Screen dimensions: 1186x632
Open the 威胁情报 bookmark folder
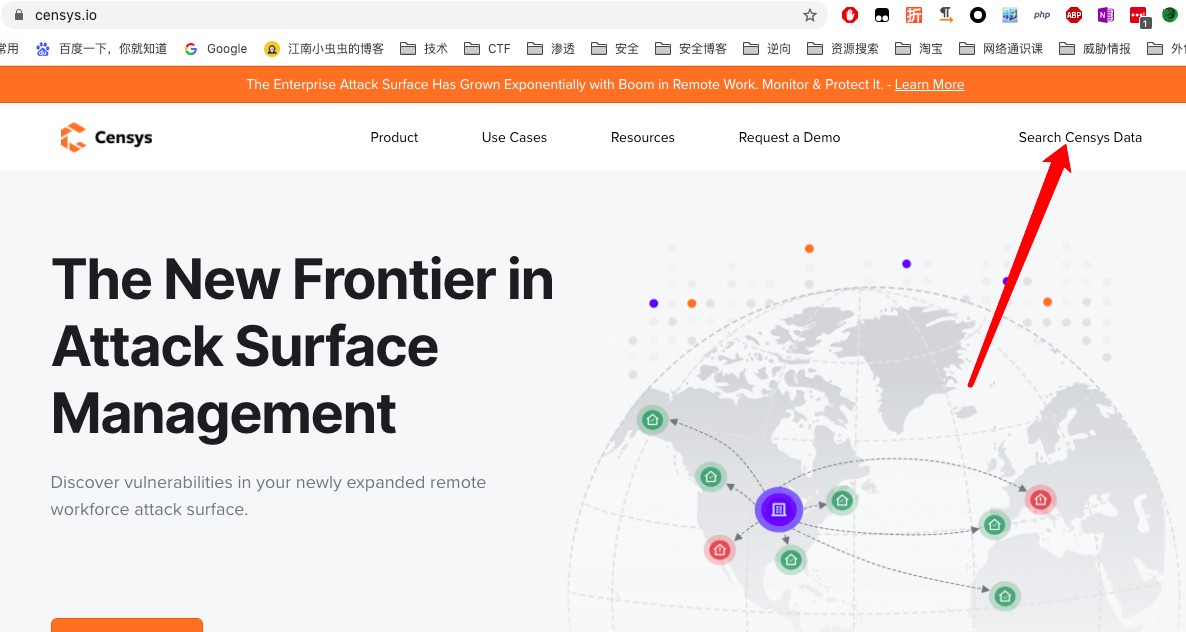coord(1095,49)
